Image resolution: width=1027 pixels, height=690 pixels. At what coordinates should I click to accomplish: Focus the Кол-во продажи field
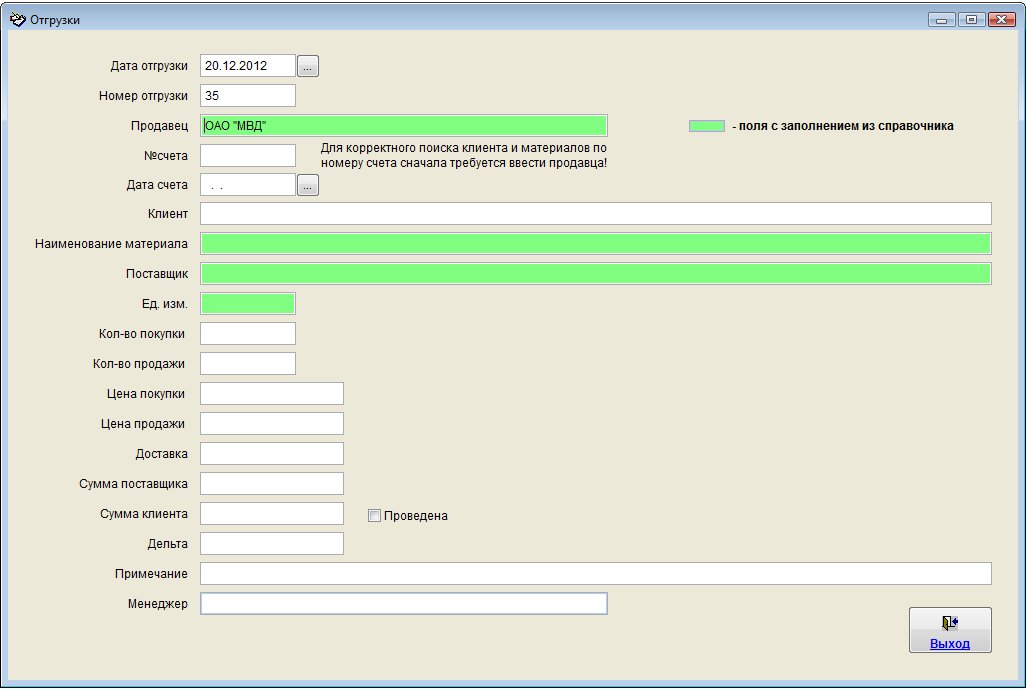click(x=248, y=364)
